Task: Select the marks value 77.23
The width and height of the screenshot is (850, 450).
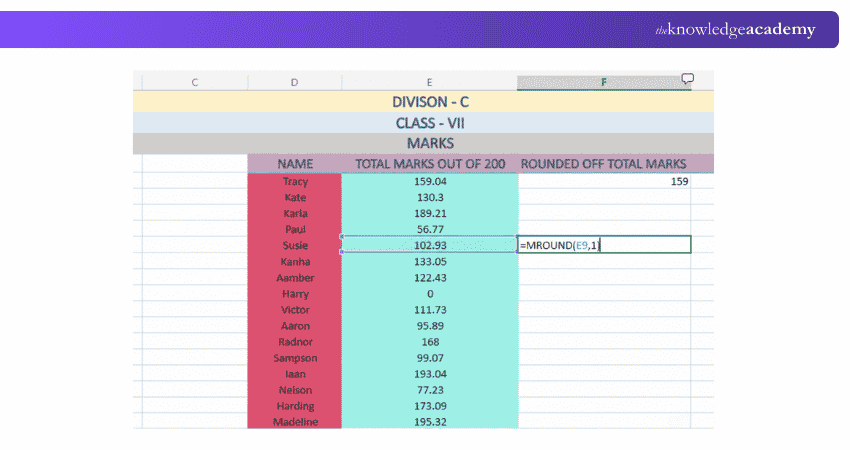Action: (x=430, y=390)
